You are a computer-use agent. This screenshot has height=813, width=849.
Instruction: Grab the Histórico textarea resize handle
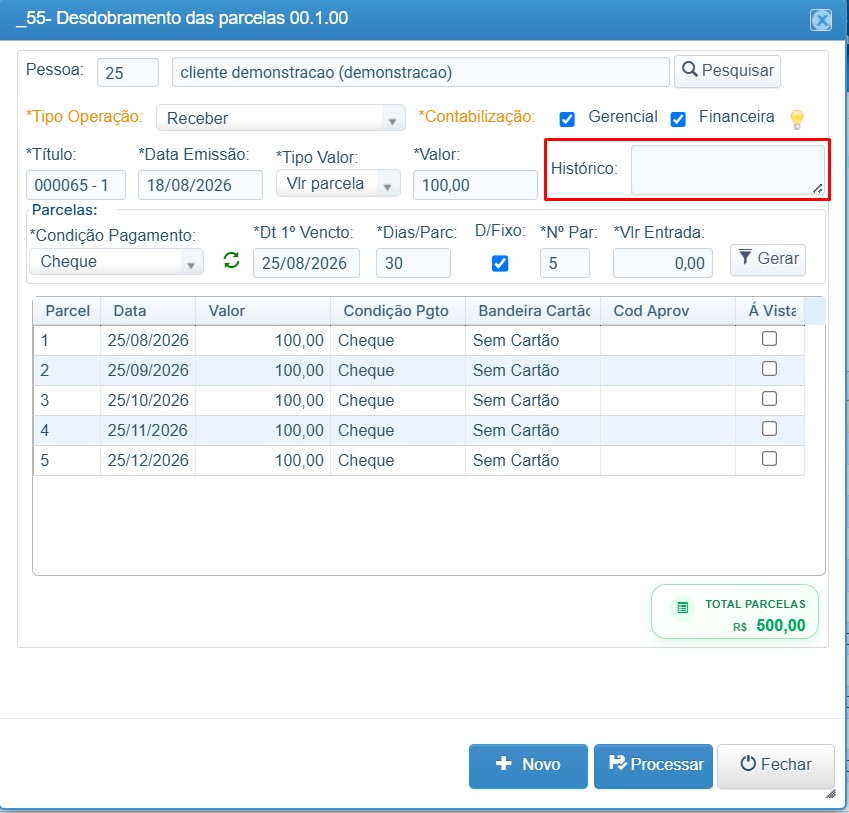(x=818, y=188)
